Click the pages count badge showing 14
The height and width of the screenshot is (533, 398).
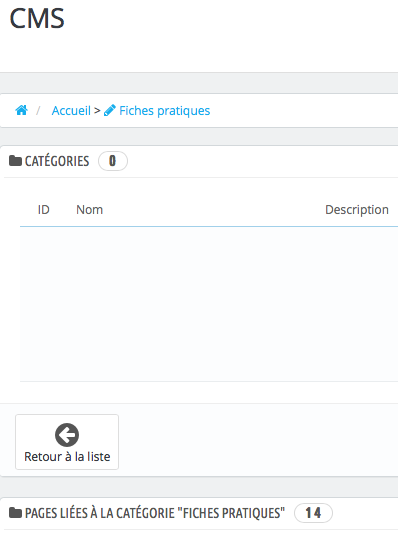[313, 513]
